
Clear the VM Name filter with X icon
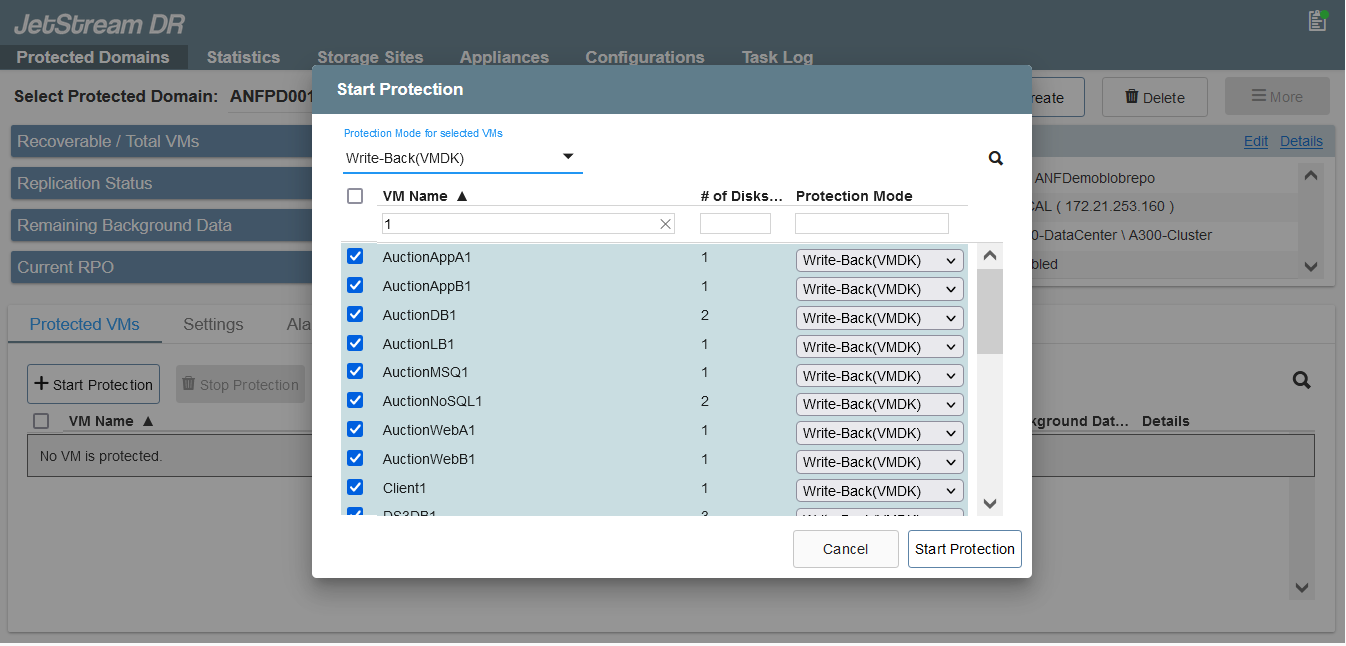pyautogui.click(x=665, y=224)
